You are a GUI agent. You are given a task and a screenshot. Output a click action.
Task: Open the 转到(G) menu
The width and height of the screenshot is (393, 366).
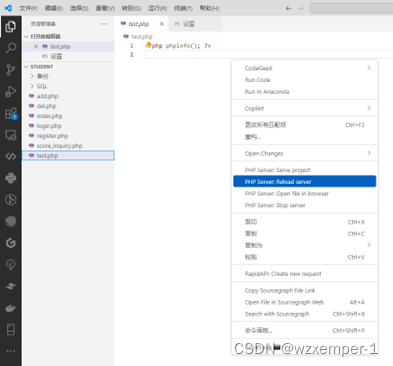[131, 8]
